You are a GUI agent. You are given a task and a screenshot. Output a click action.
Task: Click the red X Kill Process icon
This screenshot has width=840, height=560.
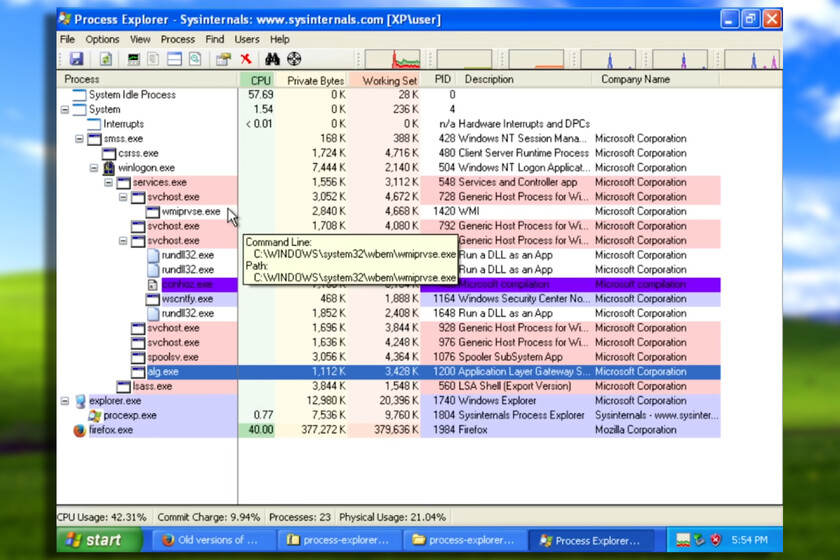coord(246,60)
